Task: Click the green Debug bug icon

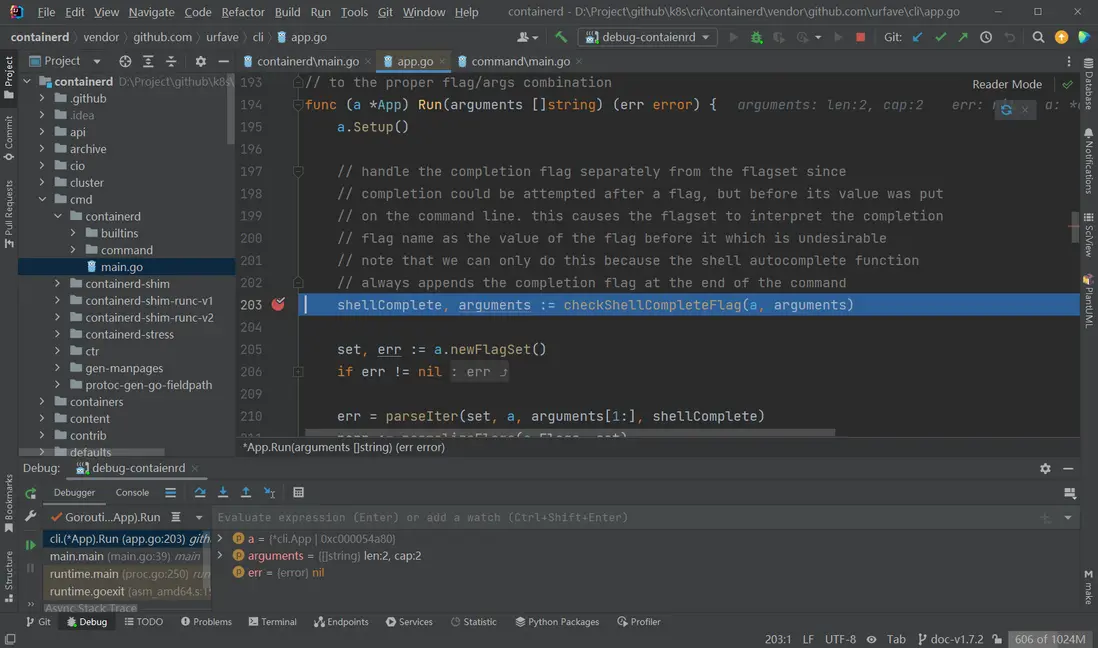Action: 757,37
